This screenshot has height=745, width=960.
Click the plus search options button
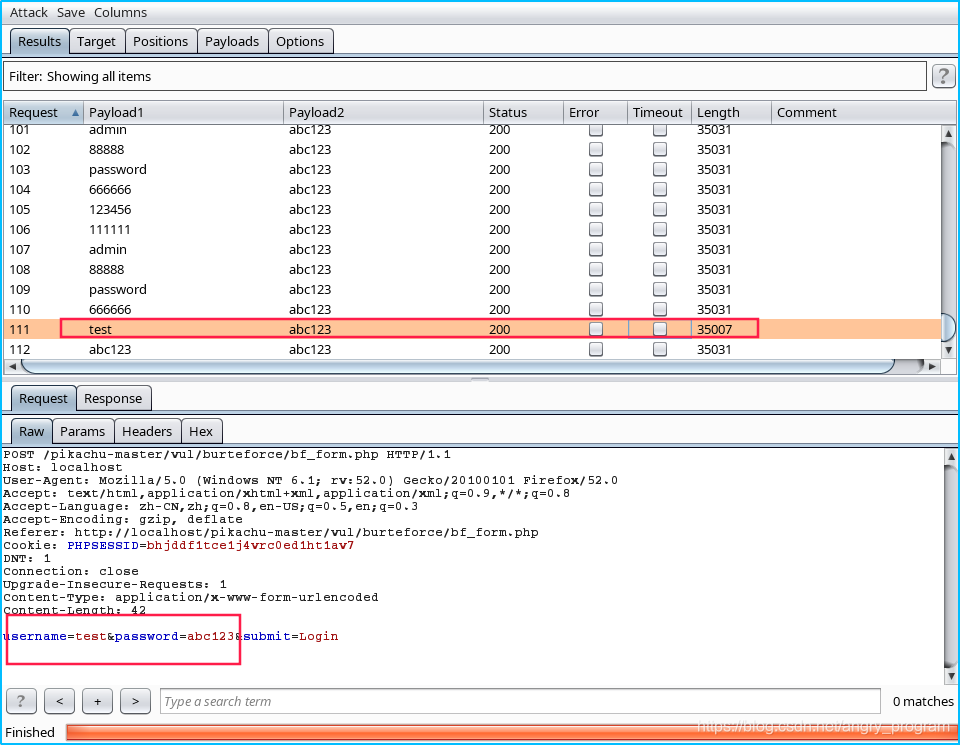tap(97, 701)
